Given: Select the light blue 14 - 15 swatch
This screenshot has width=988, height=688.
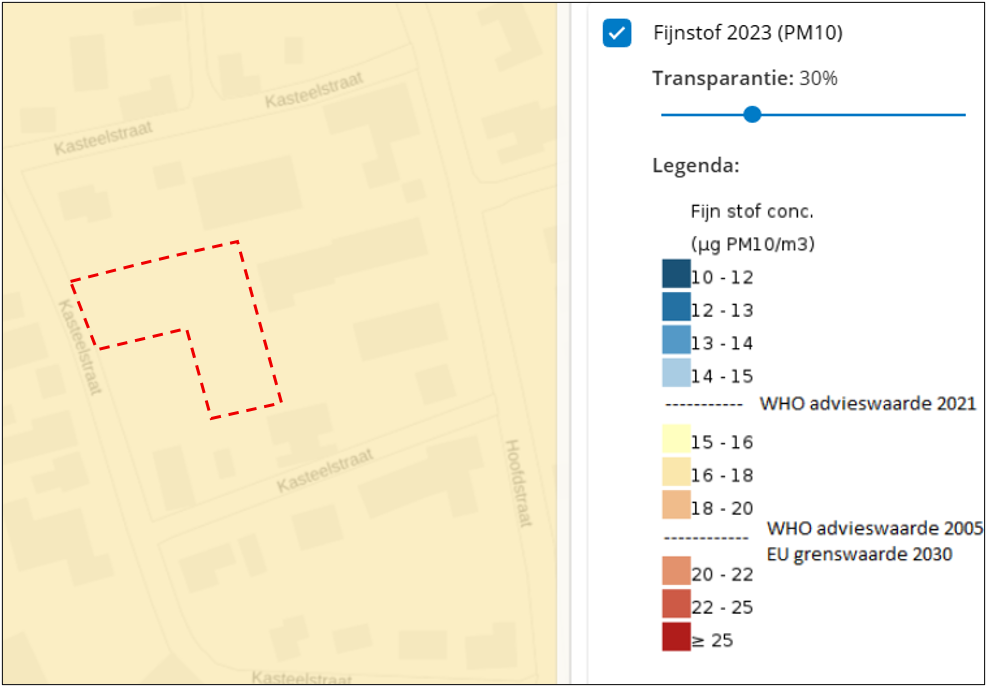Looking at the screenshot, I should tap(676, 372).
